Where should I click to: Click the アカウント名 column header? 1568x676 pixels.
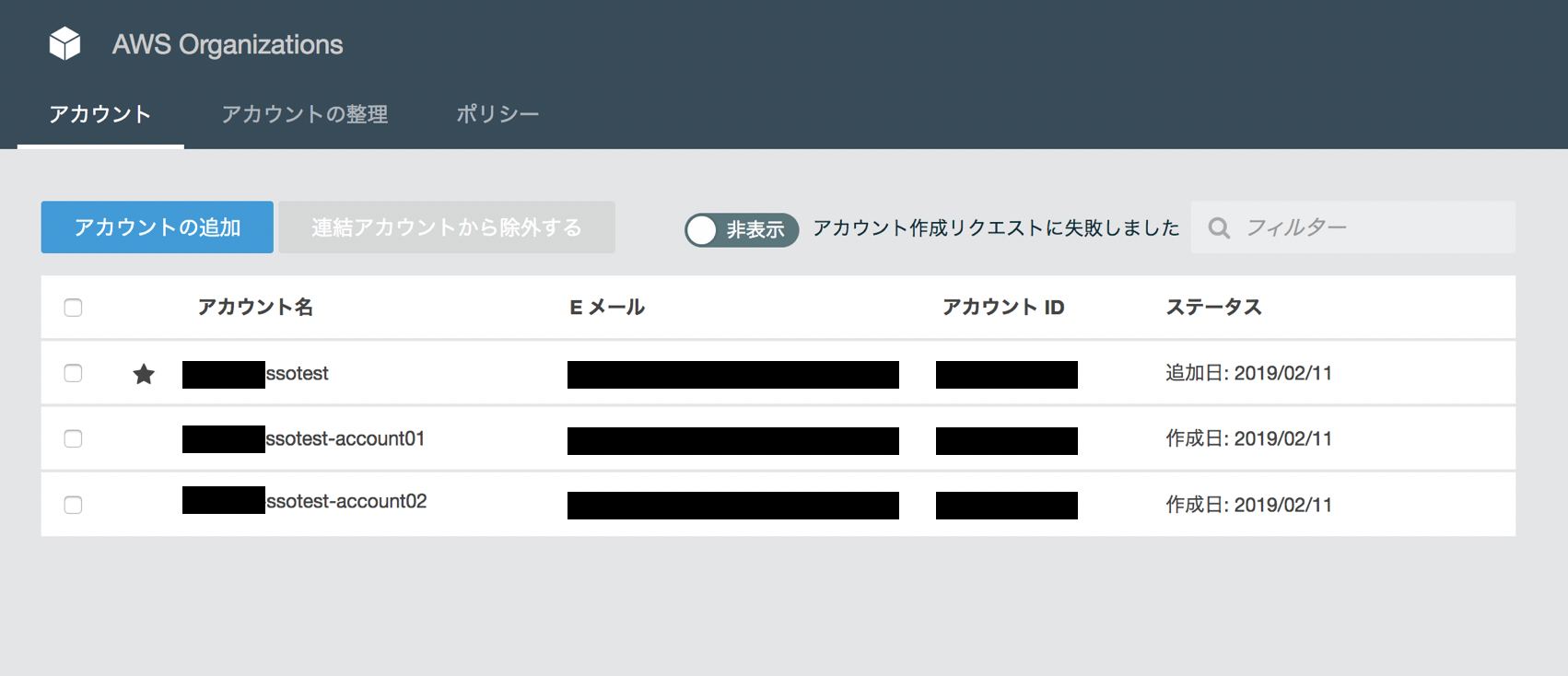pos(255,308)
